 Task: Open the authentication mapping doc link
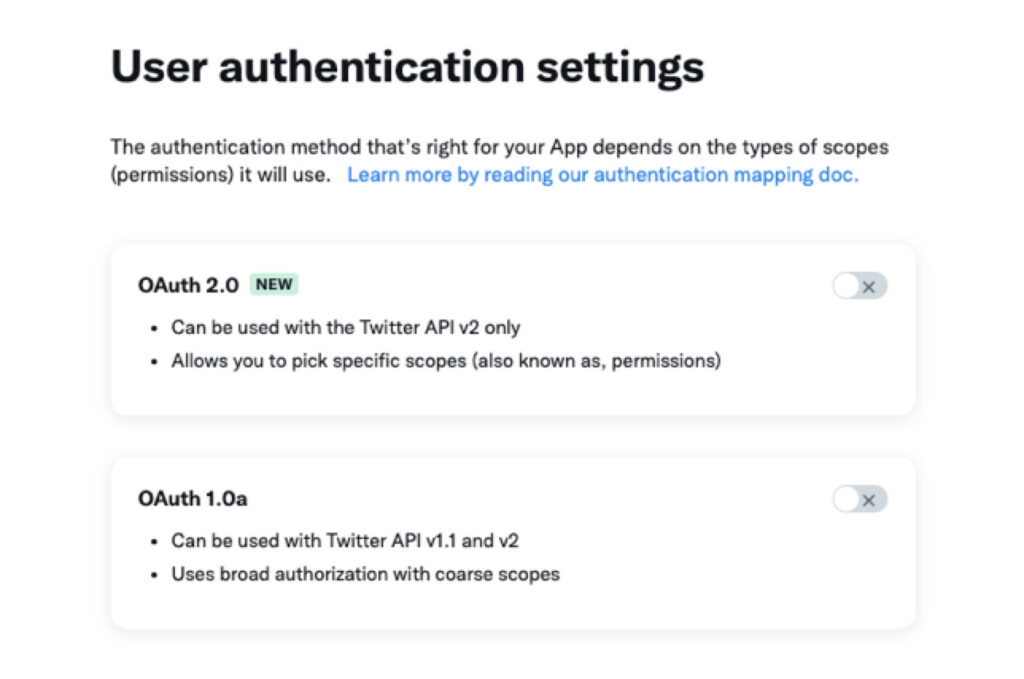pyautogui.click(x=602, y=175)
